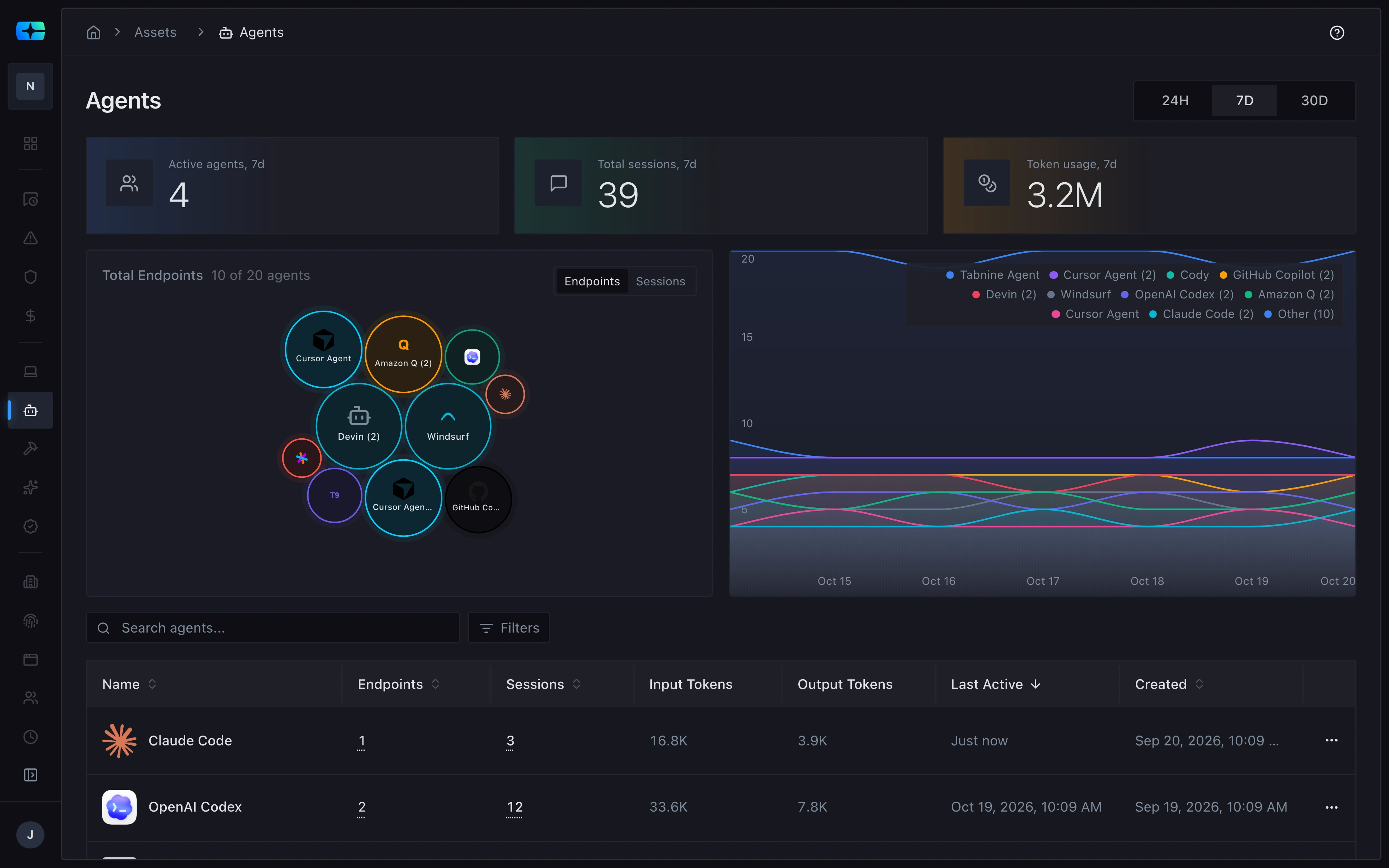Click Claude Code endpoints count 1
Viewport: 1389px width, 868px height.
[x=362, y=741]
